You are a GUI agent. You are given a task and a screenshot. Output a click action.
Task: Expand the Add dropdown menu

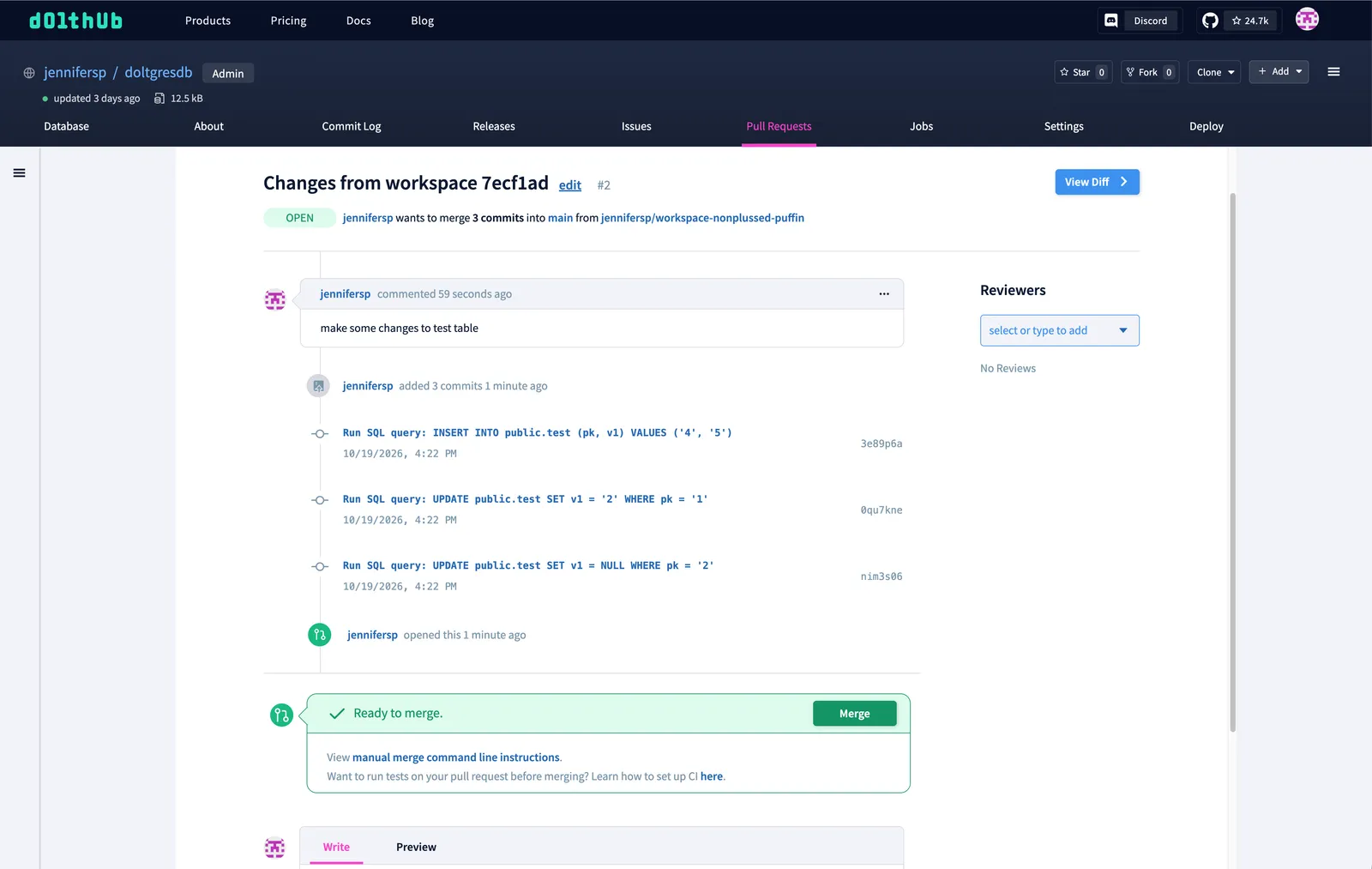coord(1279,71)
